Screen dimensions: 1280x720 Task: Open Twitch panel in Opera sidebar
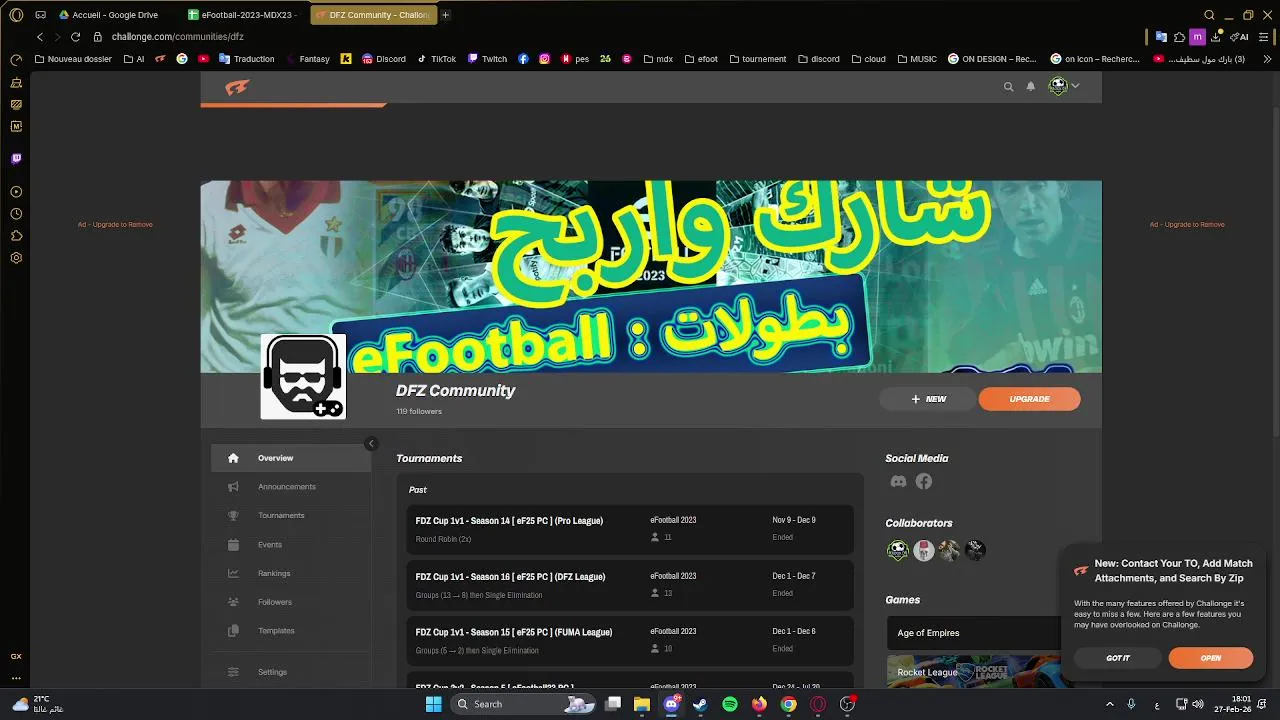tap(16, 159)
